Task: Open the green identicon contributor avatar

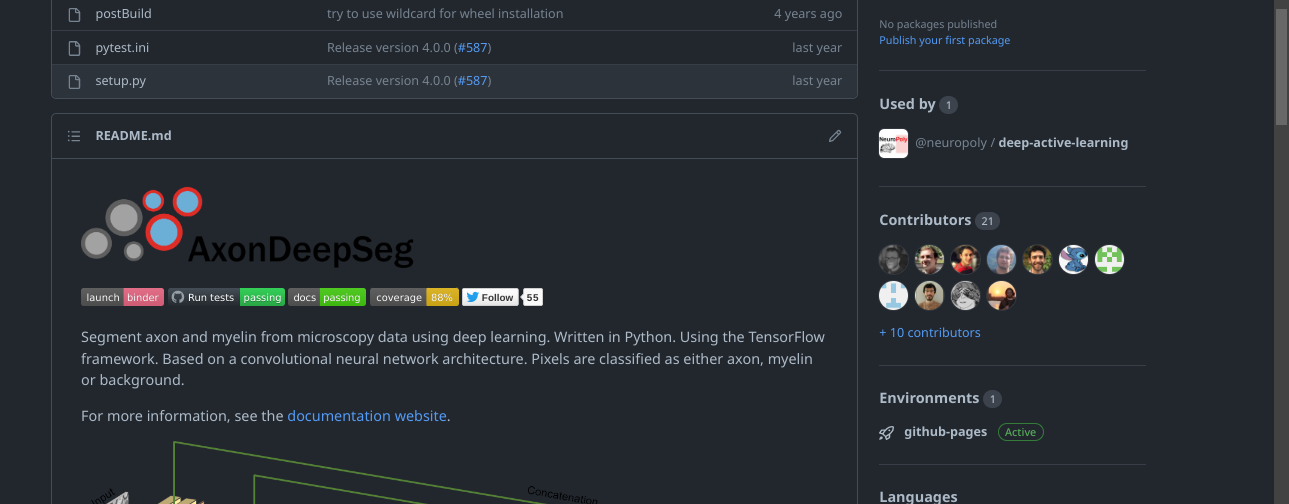Action: tap(1109, 260)
